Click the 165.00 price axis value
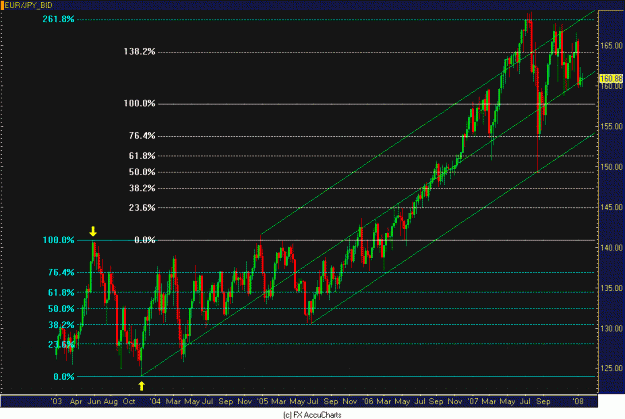The height and width of the screenshot is (419, 625). (611, 46)
